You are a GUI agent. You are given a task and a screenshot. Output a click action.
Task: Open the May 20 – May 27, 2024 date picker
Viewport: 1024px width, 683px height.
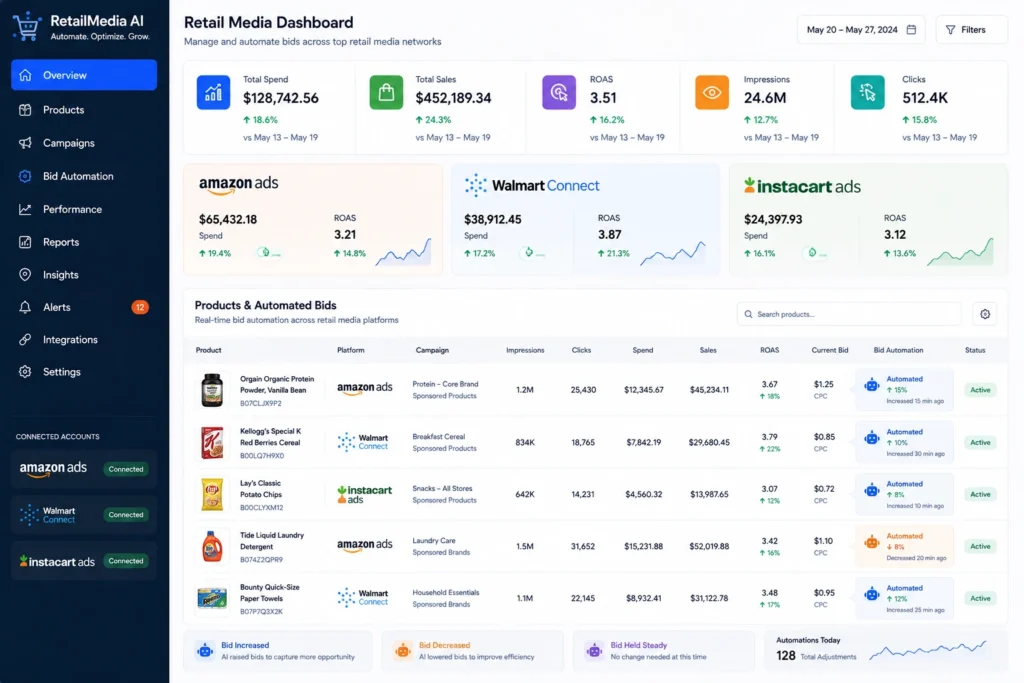861,30
